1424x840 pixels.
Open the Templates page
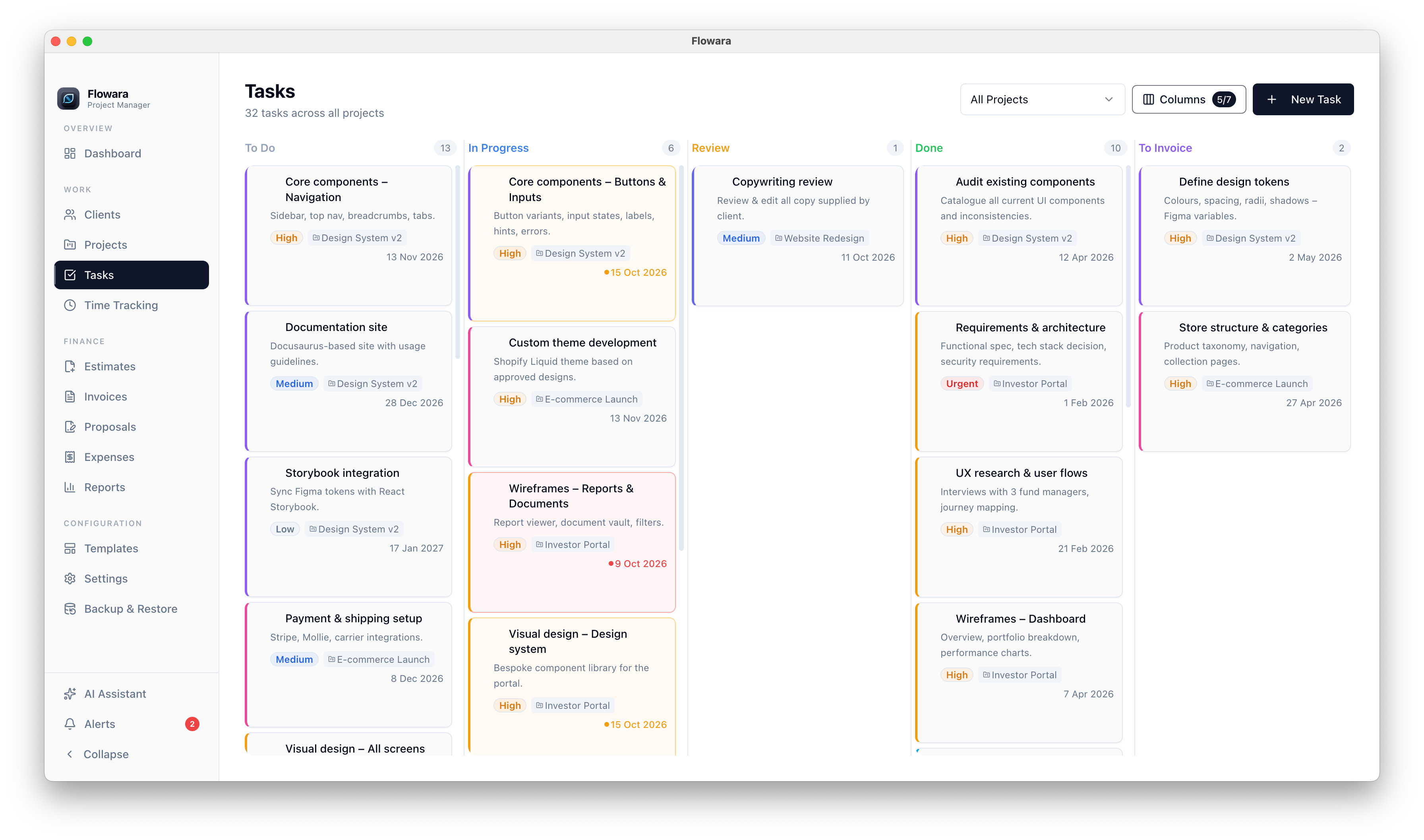pos(131,548)
